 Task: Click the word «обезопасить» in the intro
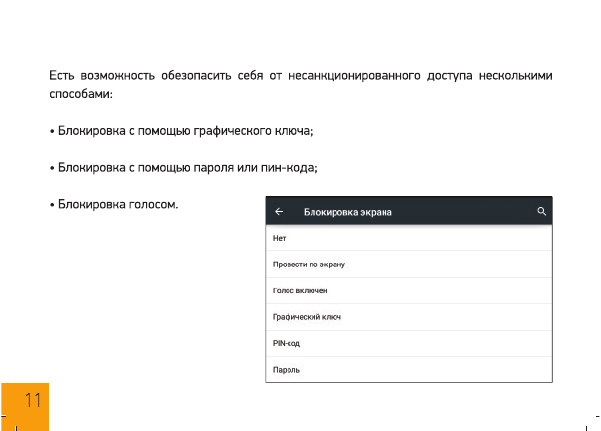coord(195,76)
